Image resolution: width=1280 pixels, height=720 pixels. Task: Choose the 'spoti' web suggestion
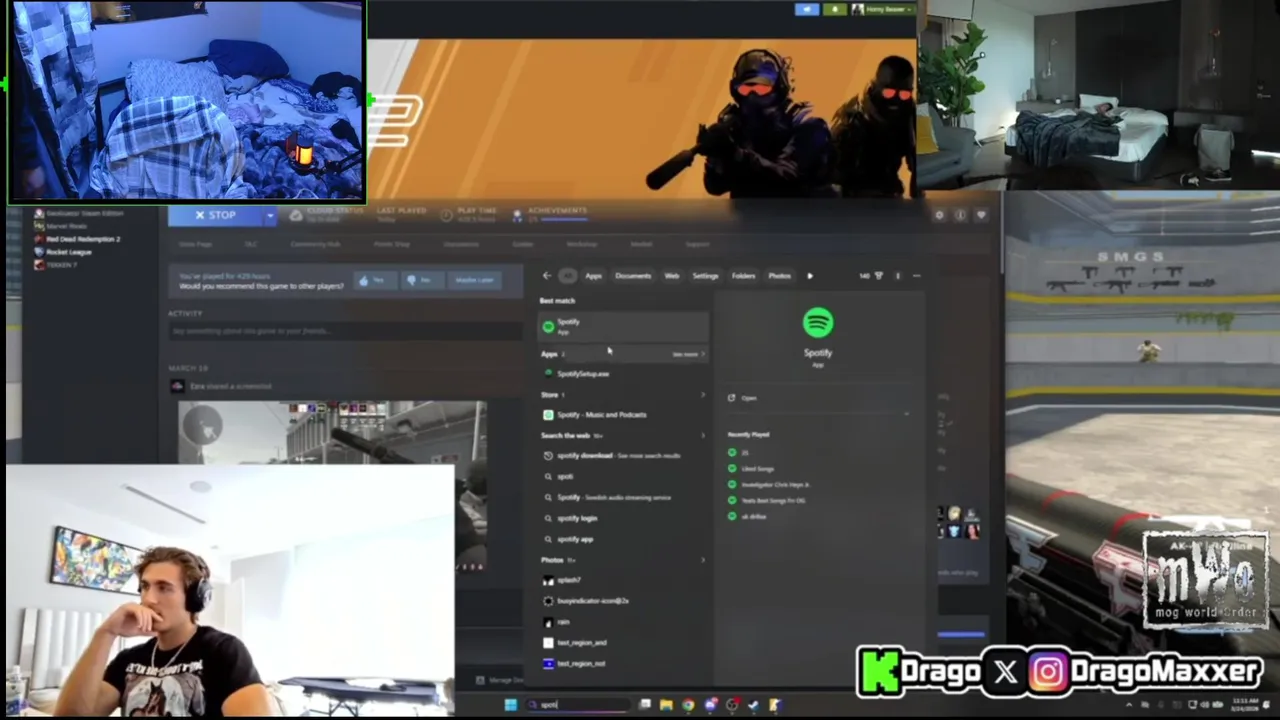624,477
